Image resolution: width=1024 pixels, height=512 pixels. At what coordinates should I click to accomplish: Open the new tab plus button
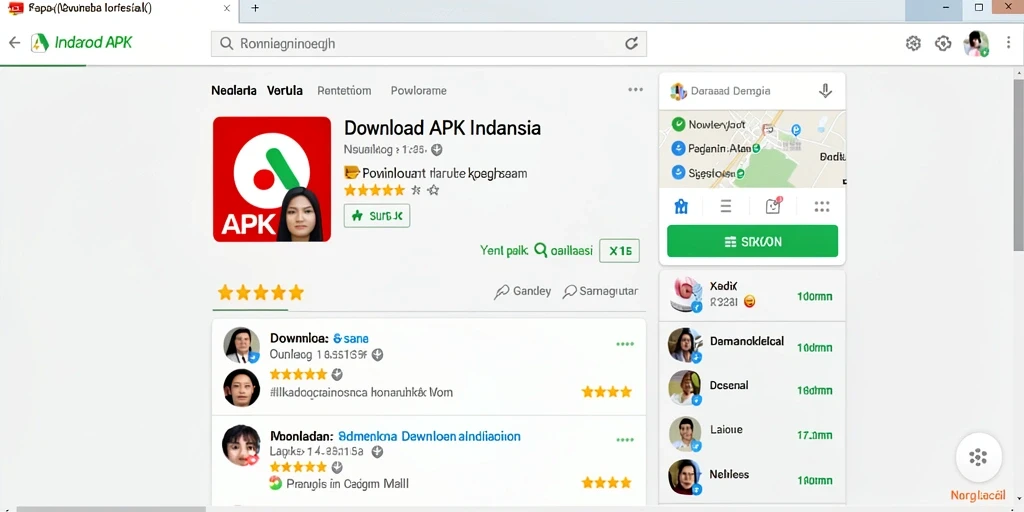click(255, 8)
